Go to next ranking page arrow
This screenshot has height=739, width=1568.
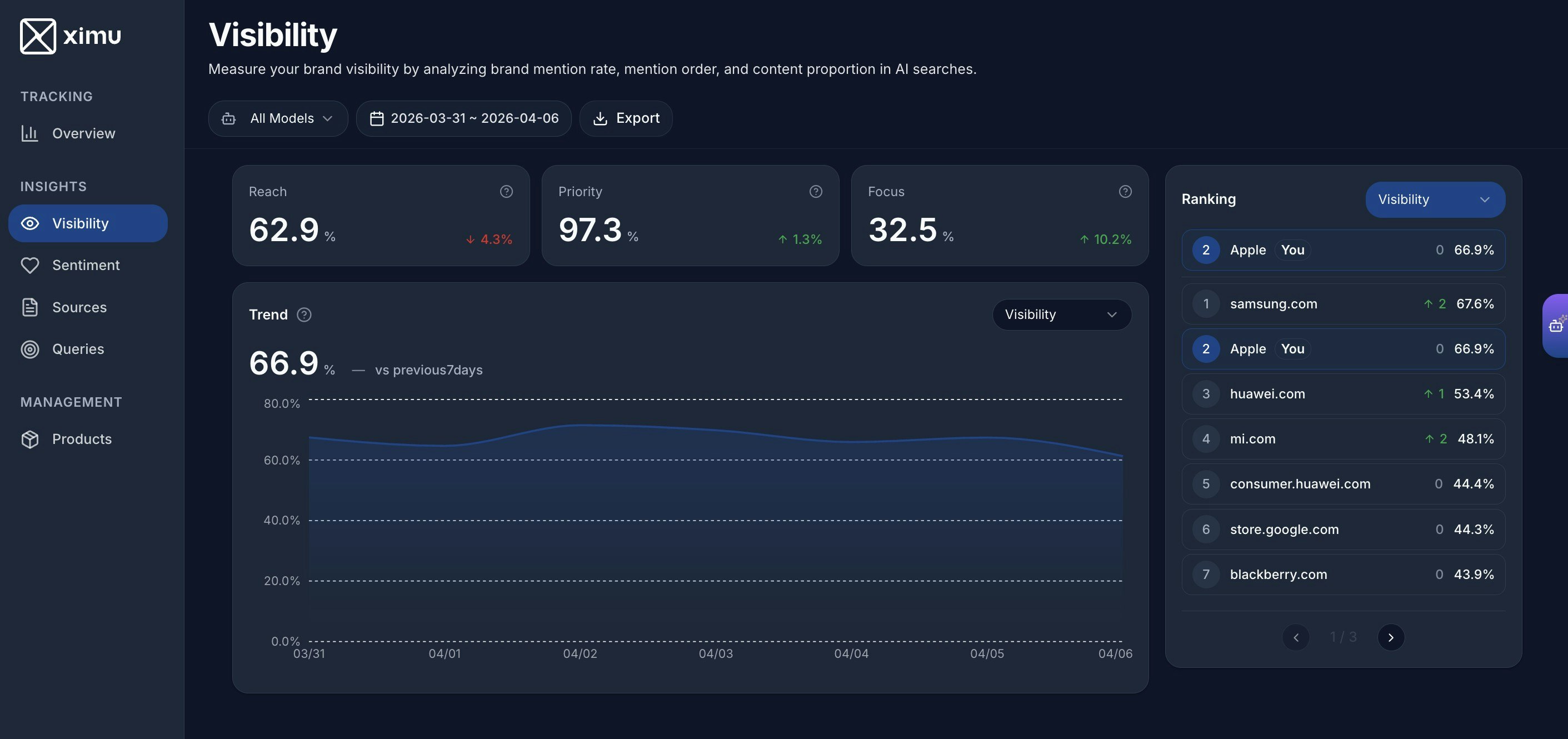[x=1390, y=637]
